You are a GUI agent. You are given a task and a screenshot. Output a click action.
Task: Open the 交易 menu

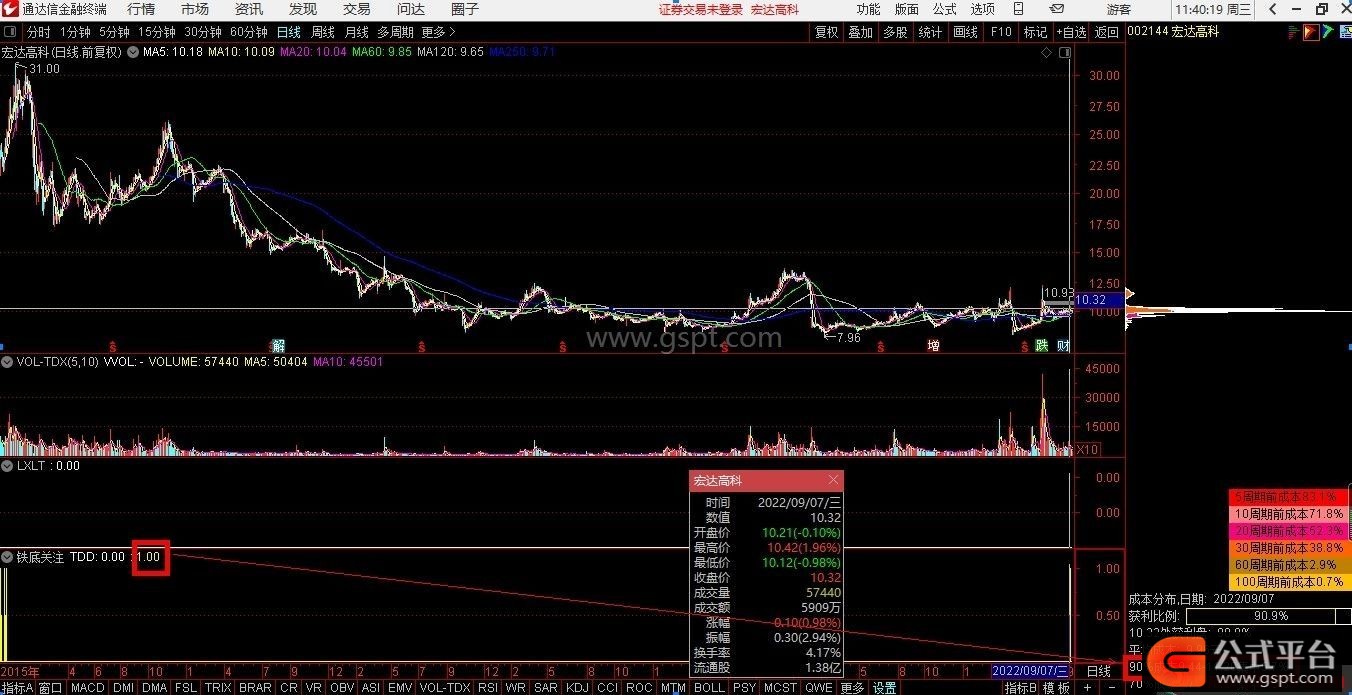pos(357,9)
